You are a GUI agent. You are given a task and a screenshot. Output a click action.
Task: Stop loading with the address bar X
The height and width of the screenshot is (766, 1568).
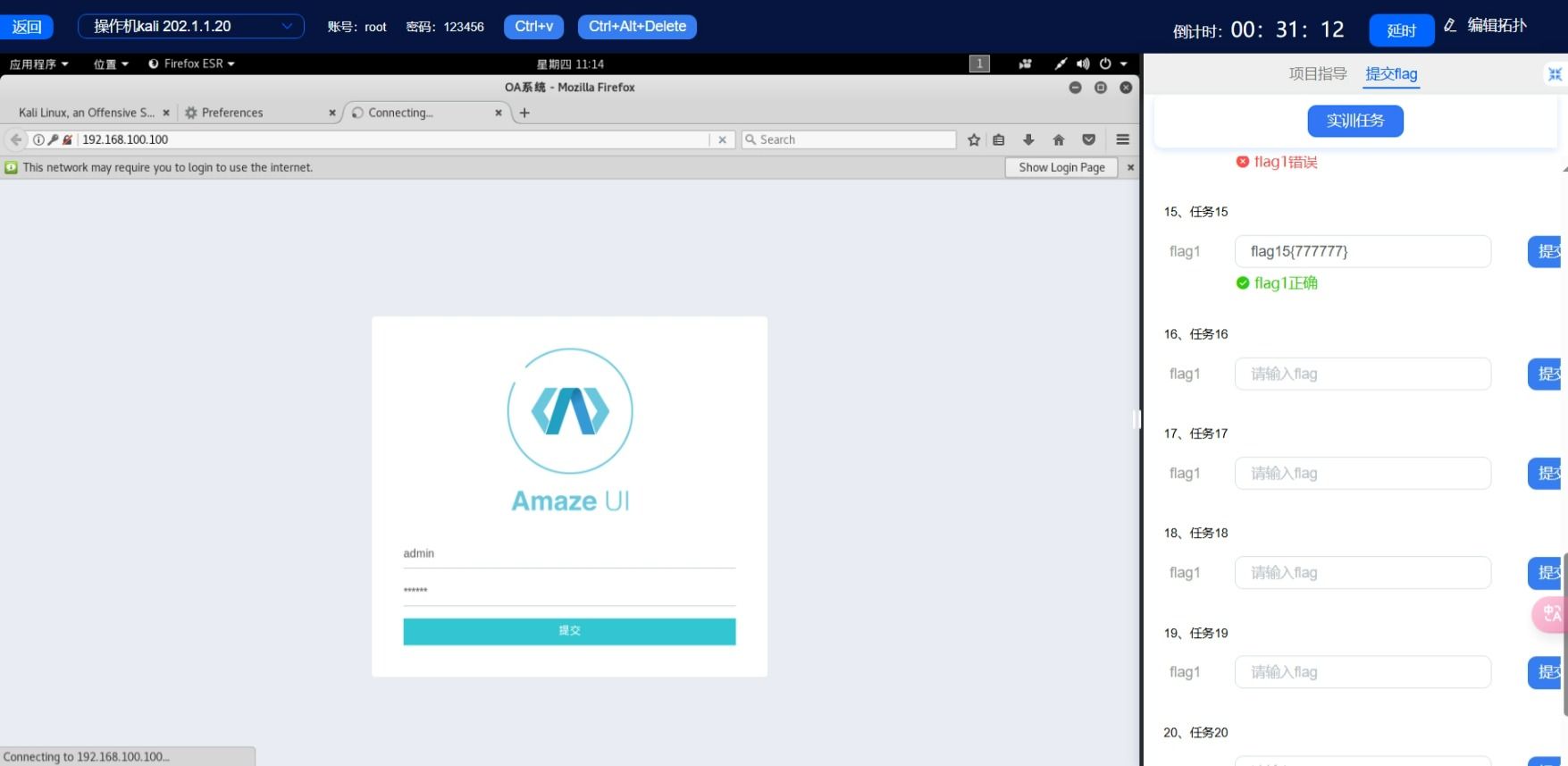[x=722, y=139]
